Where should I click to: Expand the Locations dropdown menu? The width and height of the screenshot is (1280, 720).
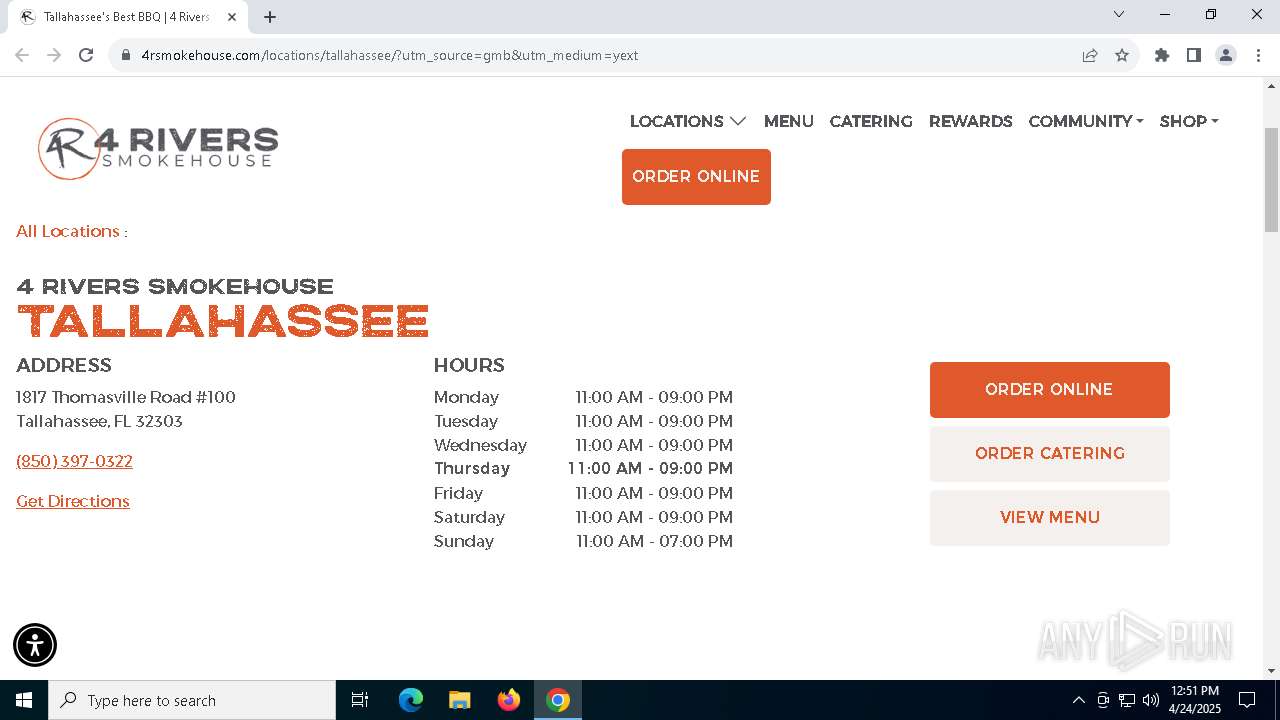[688, 121]
